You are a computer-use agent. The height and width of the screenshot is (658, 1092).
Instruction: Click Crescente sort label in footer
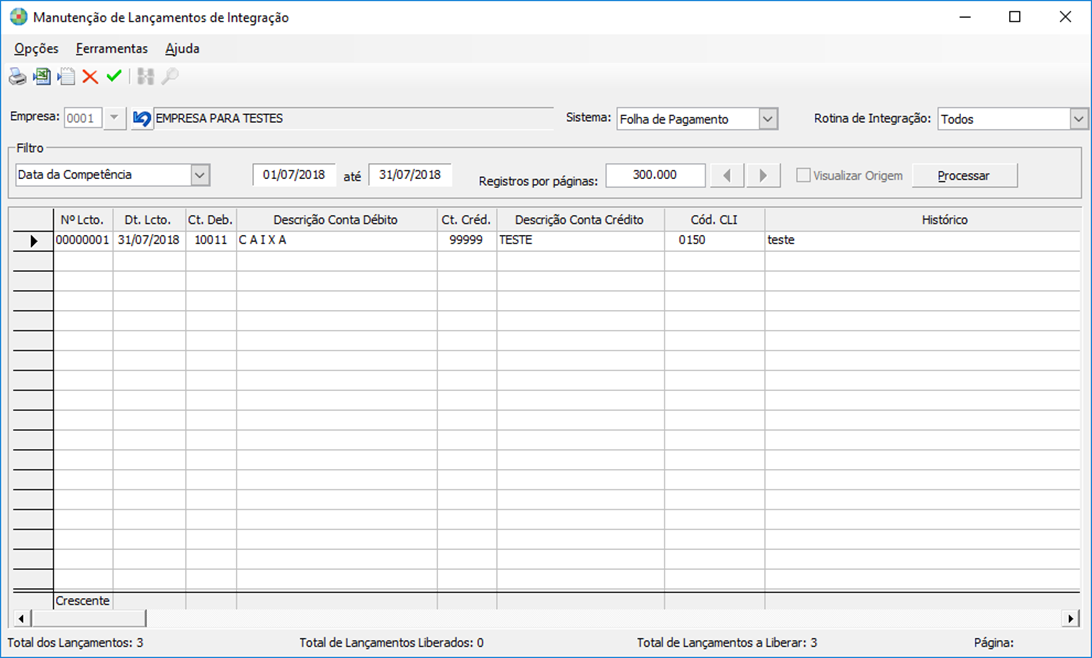tap(83, 601)
